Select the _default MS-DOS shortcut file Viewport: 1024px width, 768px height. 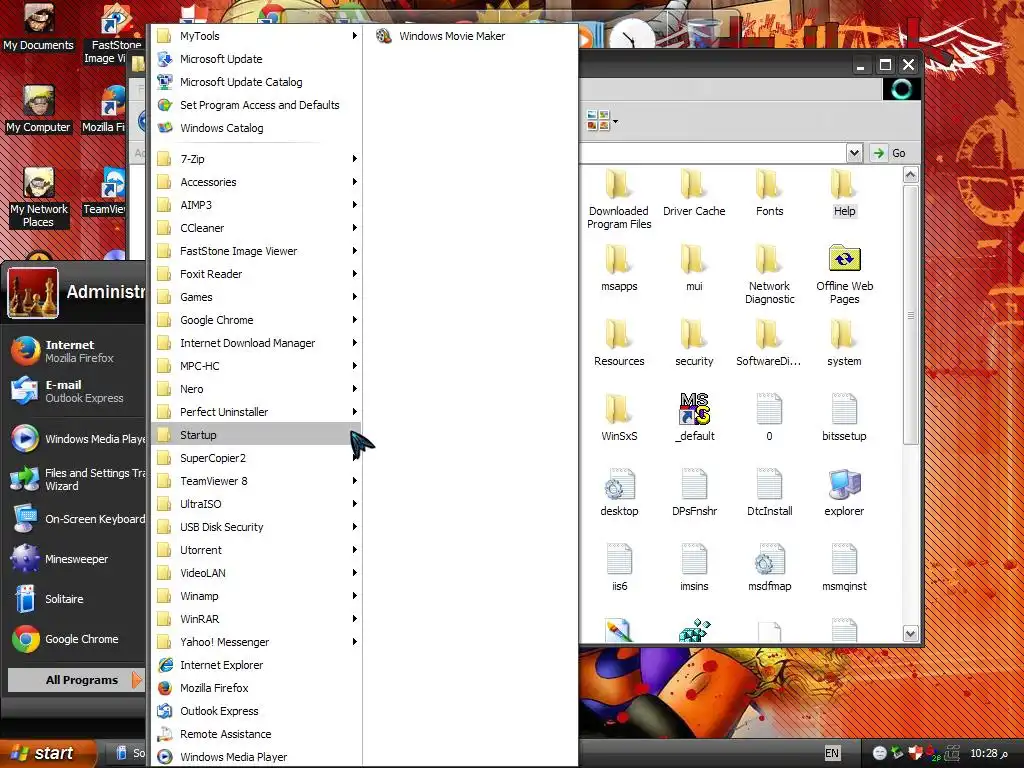(694, 417)
